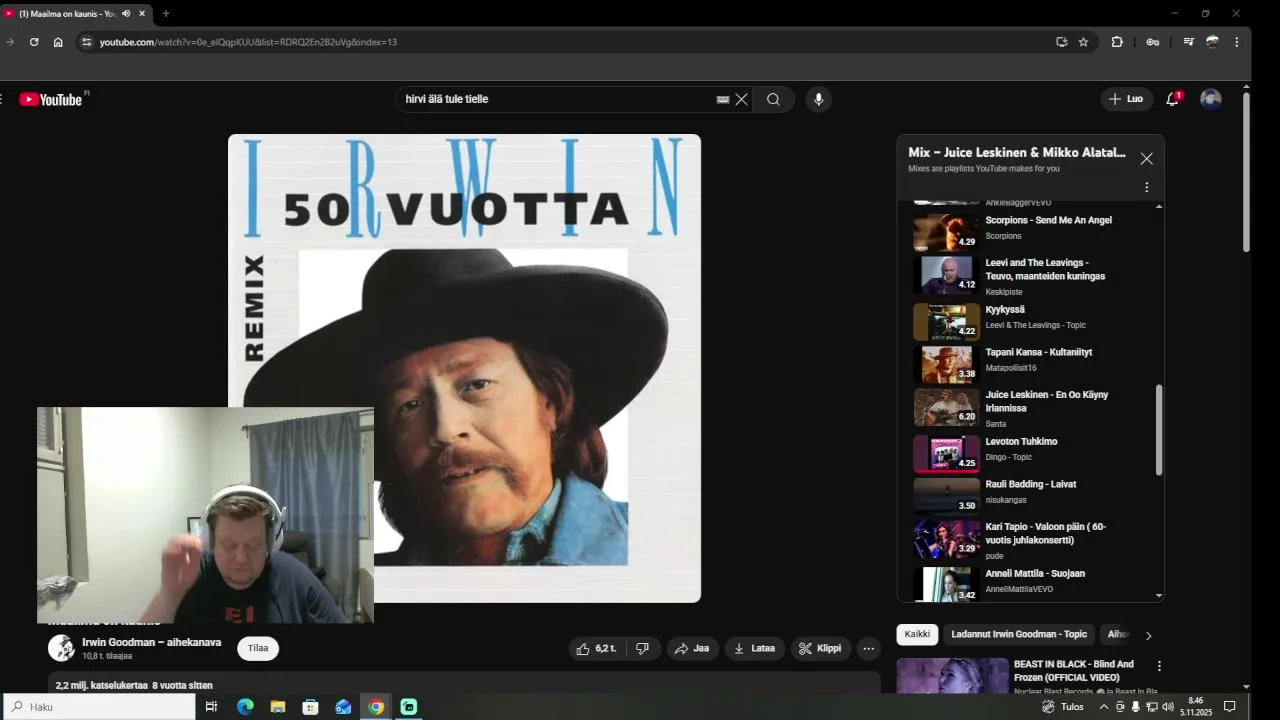Screen dimensions: 1280x720
Task: Select the Kaikki filter chip
Action: click(917, 634)
